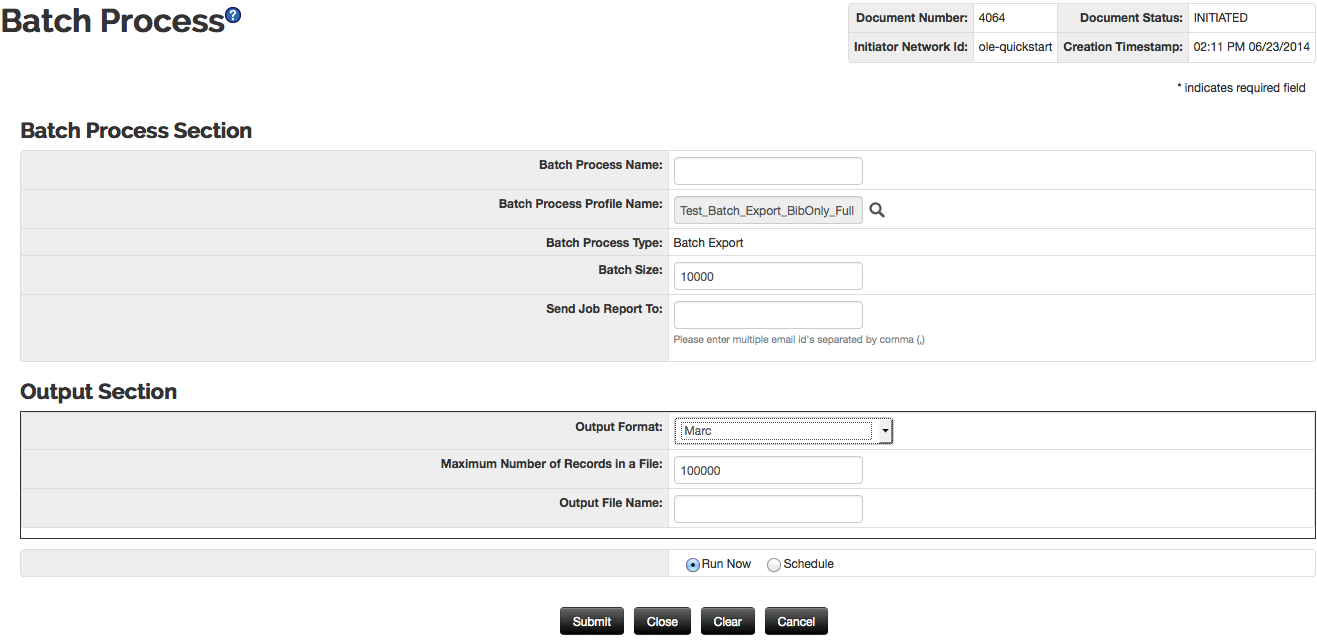The image size is (1317, 640).
Task: Click the Close button
Action: tap(662, 621)
